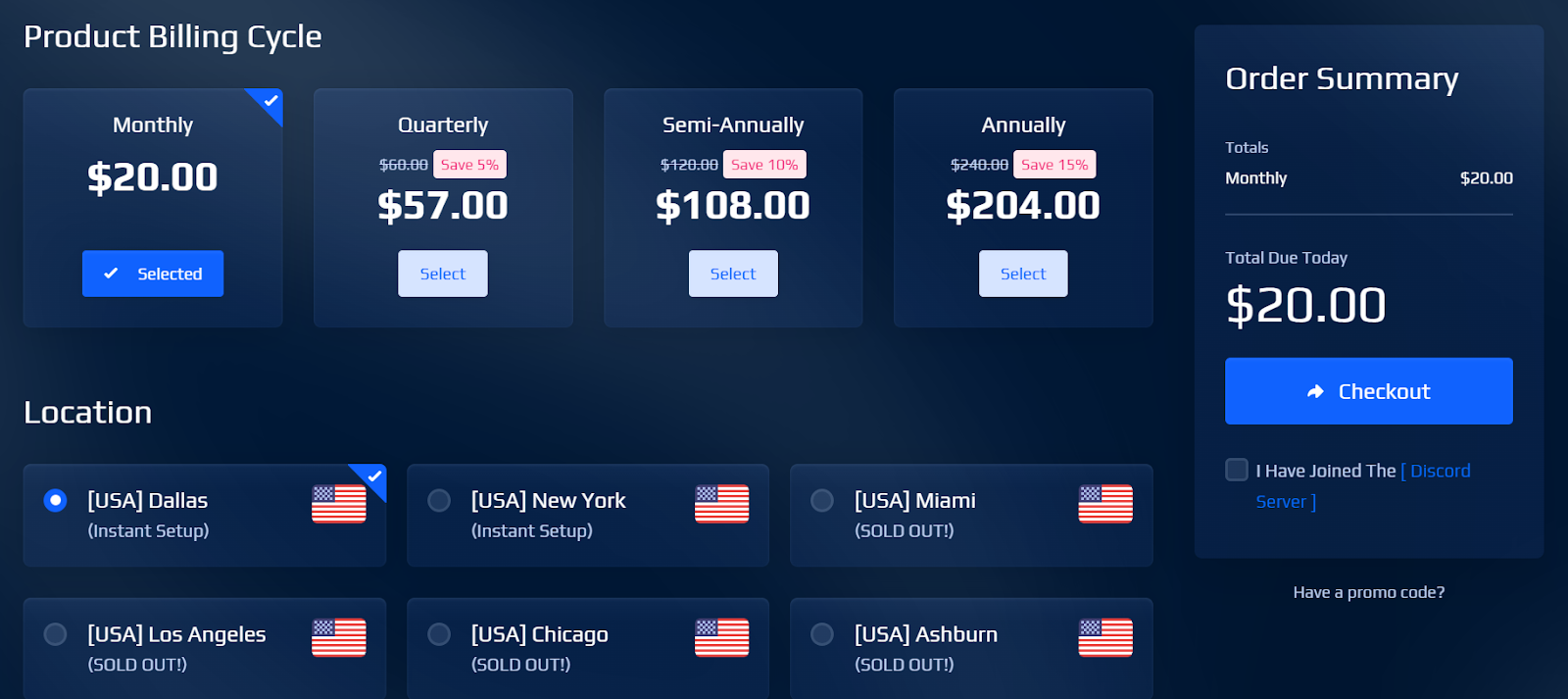
Task: Select the [USA] Dallas radio button
Action: 56,500
